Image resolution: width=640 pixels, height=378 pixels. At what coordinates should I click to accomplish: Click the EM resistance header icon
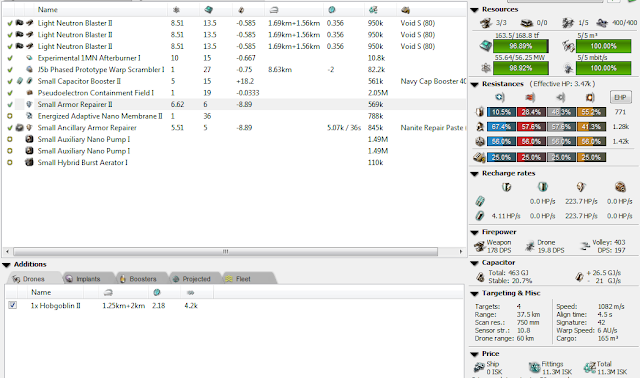[x=500, y=97]
